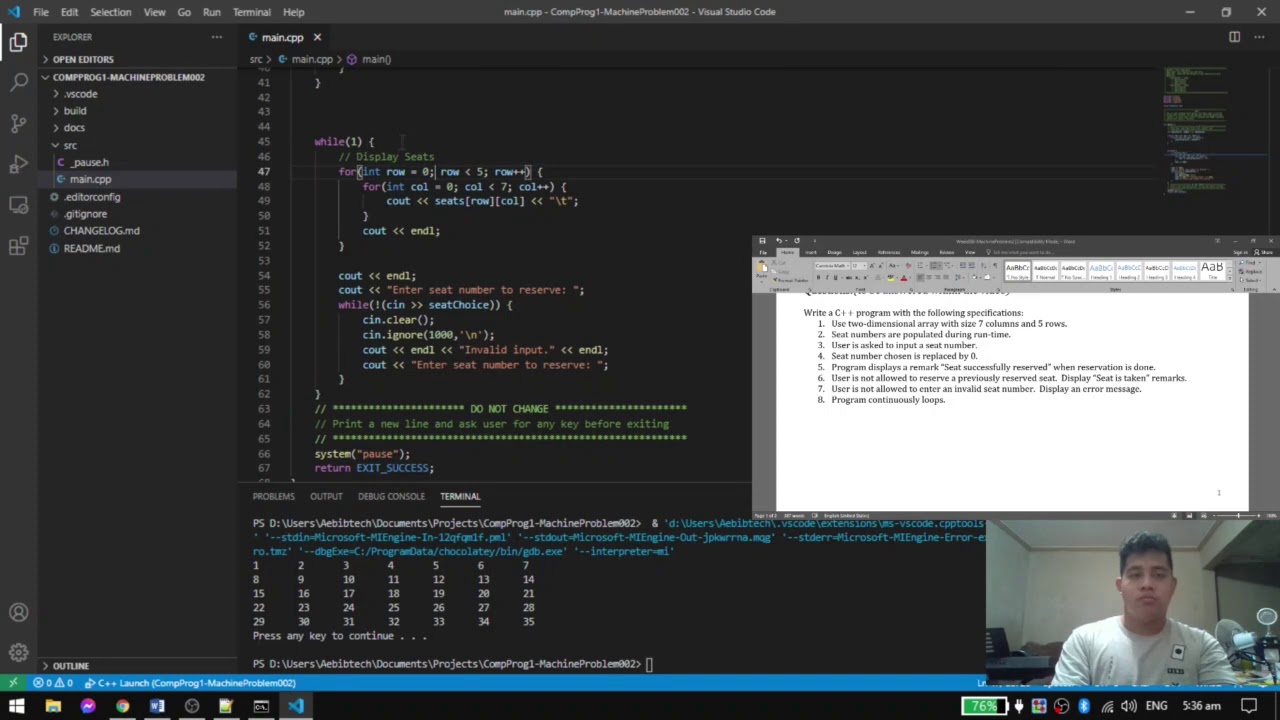Open File Explorer from the taskbar
Viewport: 1280px width, 720px height.
click(53, 706)
